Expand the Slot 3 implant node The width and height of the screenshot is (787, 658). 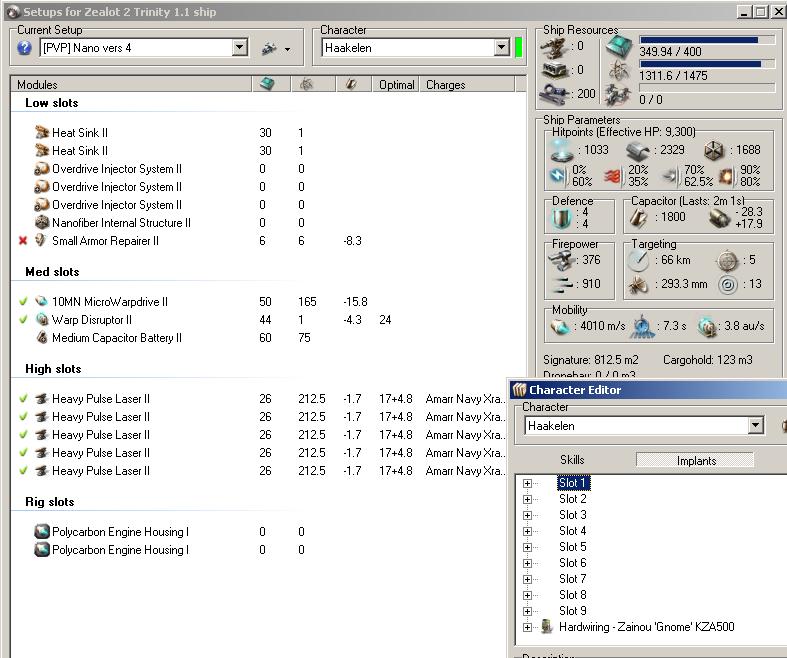(x=527, y=515)
